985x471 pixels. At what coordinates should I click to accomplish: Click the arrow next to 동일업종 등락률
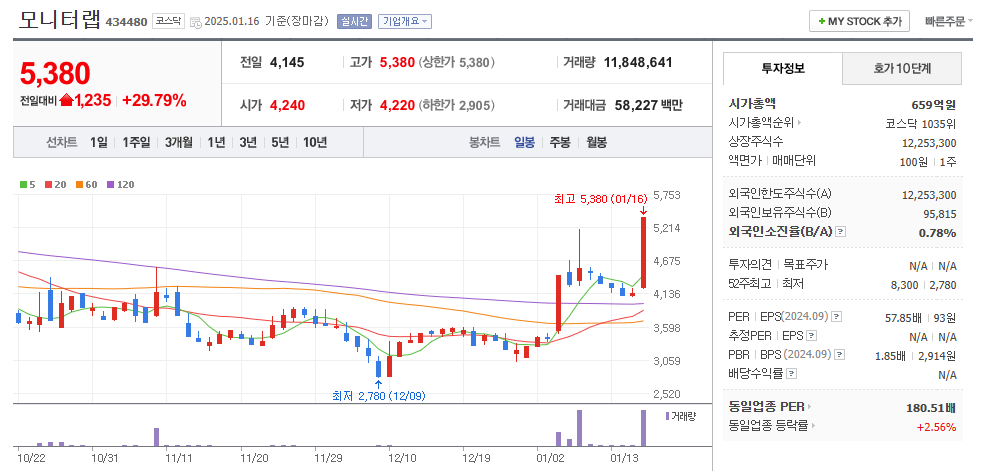pos(813,426)
